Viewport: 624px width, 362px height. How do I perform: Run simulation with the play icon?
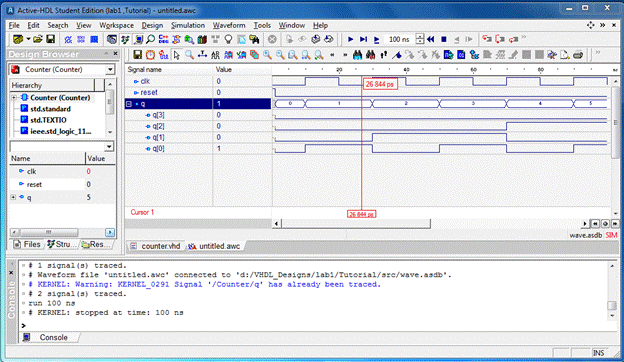(x=350, y=39)
